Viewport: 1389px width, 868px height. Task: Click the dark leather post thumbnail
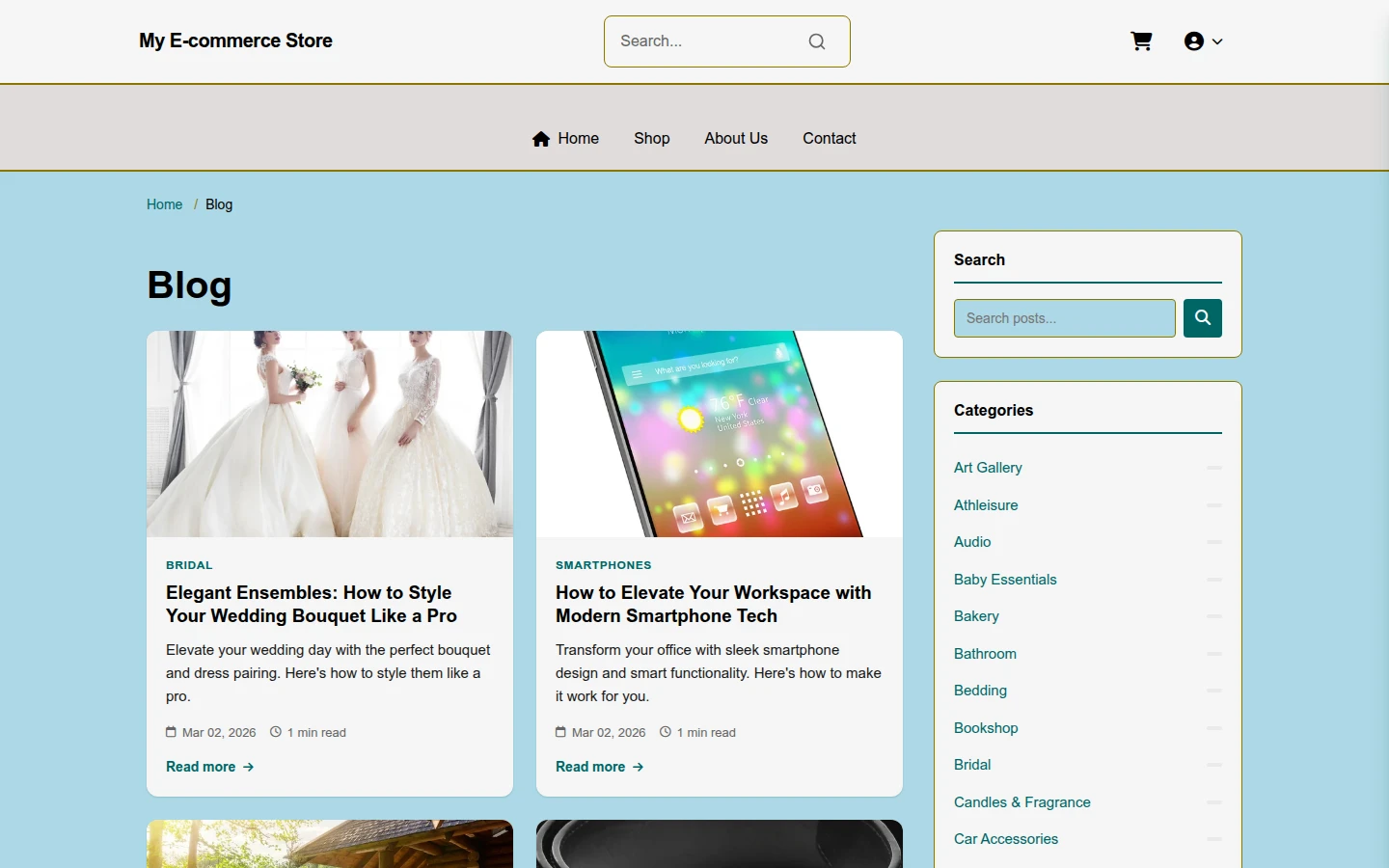pyautogui.click(x=720, y=844)
